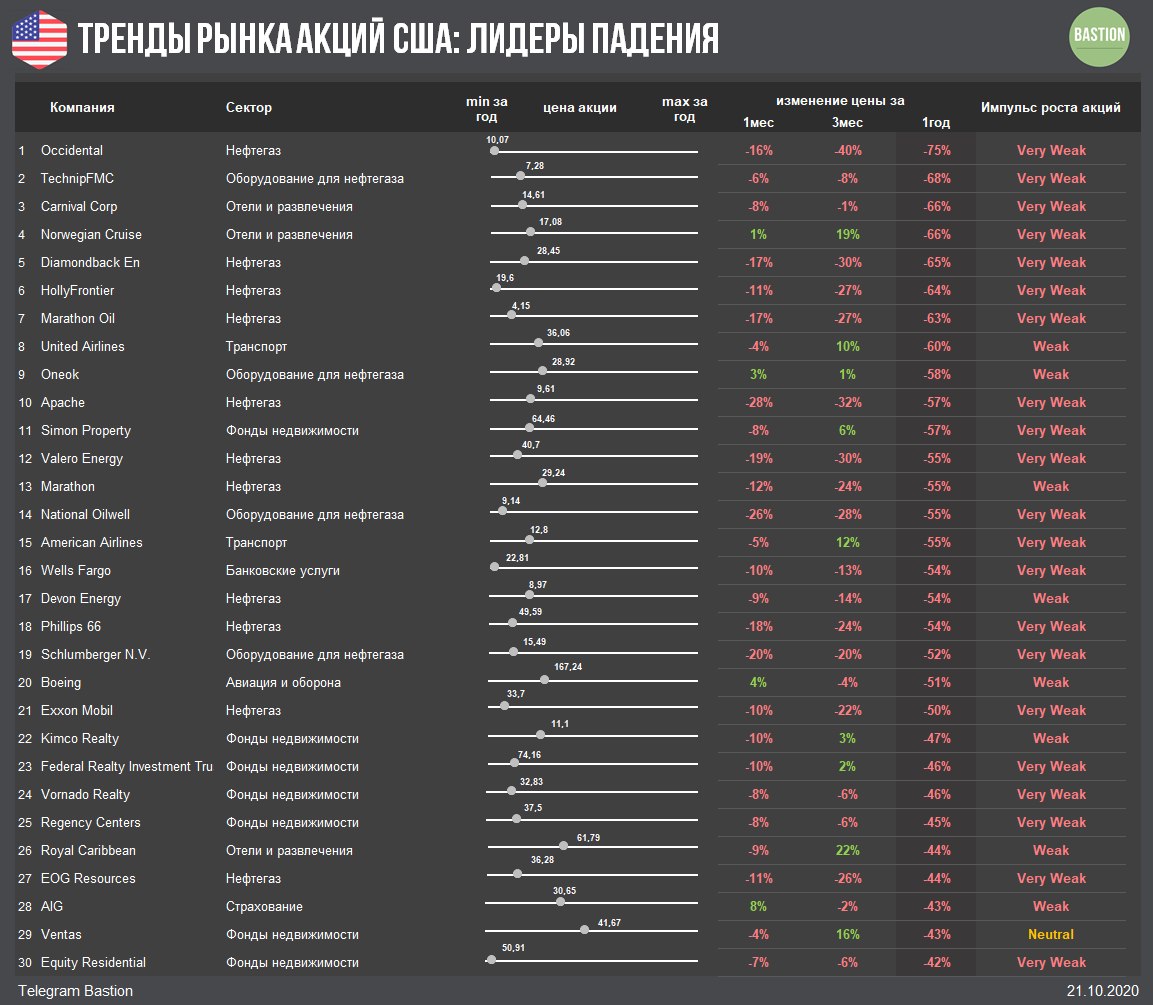Click Weak rating in United Airlines row
Viewport: 1153px width, 1005px height.
[x=1051, y=346]
